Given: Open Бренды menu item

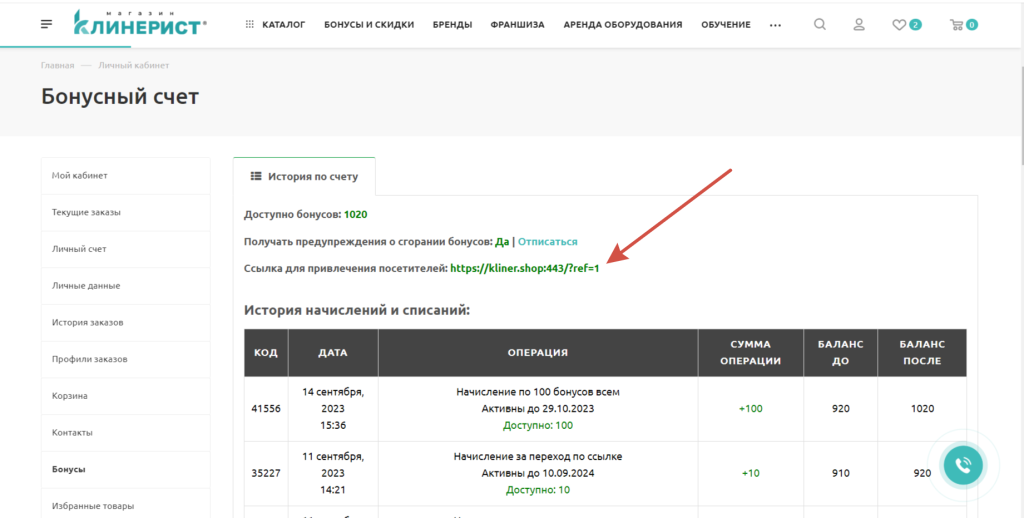Looking at the screenshot, I should click(x=452, y=25).
